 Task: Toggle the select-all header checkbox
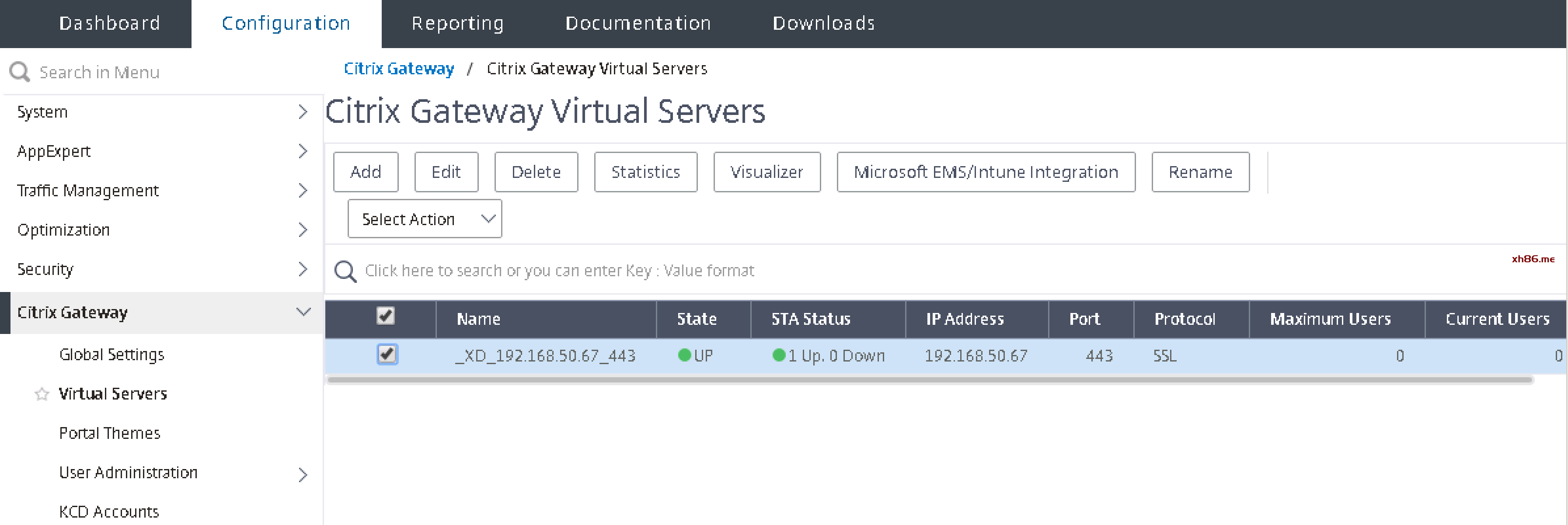(385, 316)
